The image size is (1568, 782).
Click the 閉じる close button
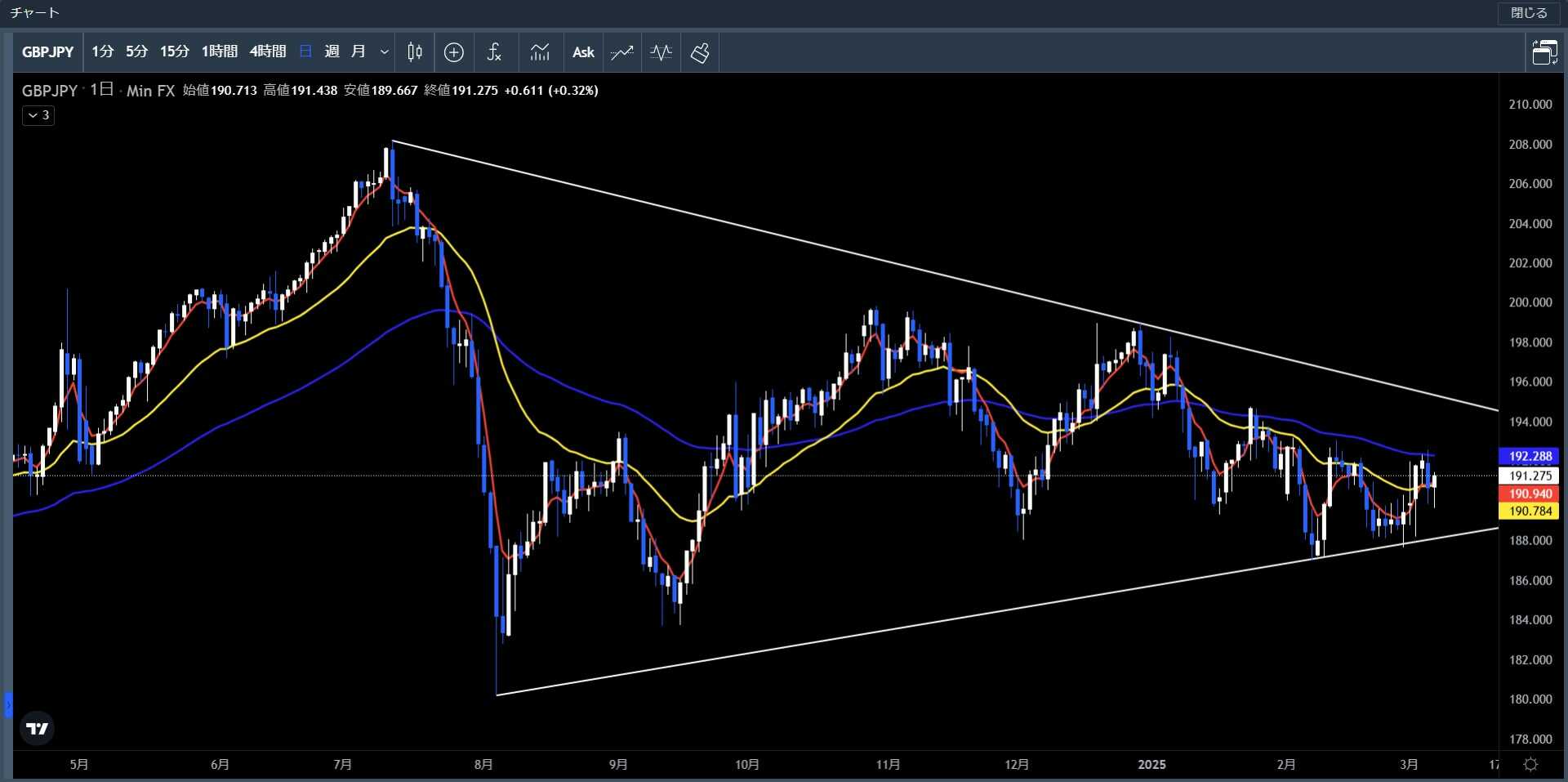click(x=1529, y=12)
